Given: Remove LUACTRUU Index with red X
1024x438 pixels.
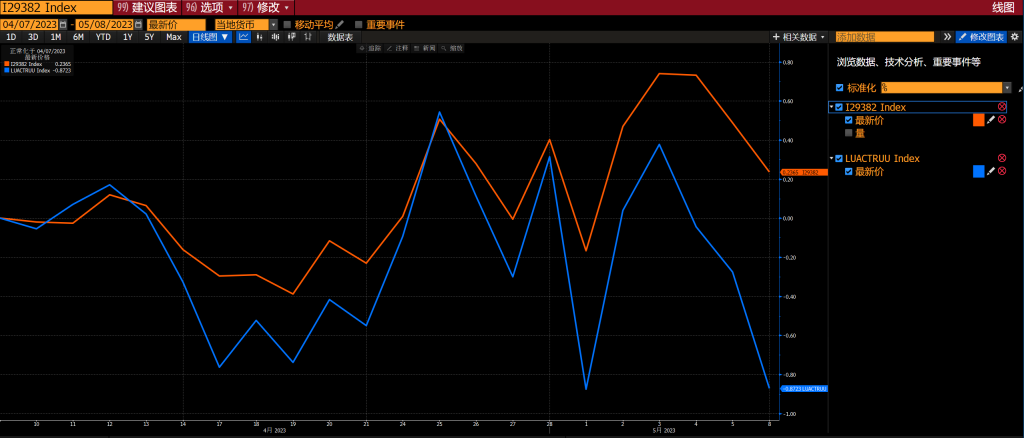Looking at the screenshot, I should 1002,158.
